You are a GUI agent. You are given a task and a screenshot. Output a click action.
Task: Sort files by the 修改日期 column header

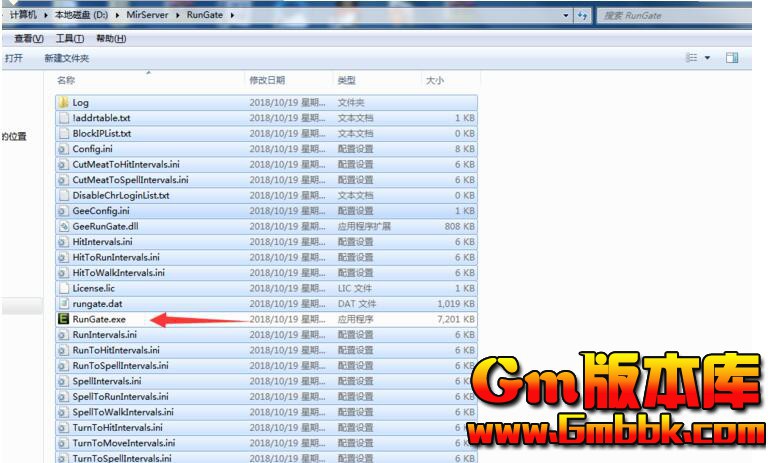[267, 80]
